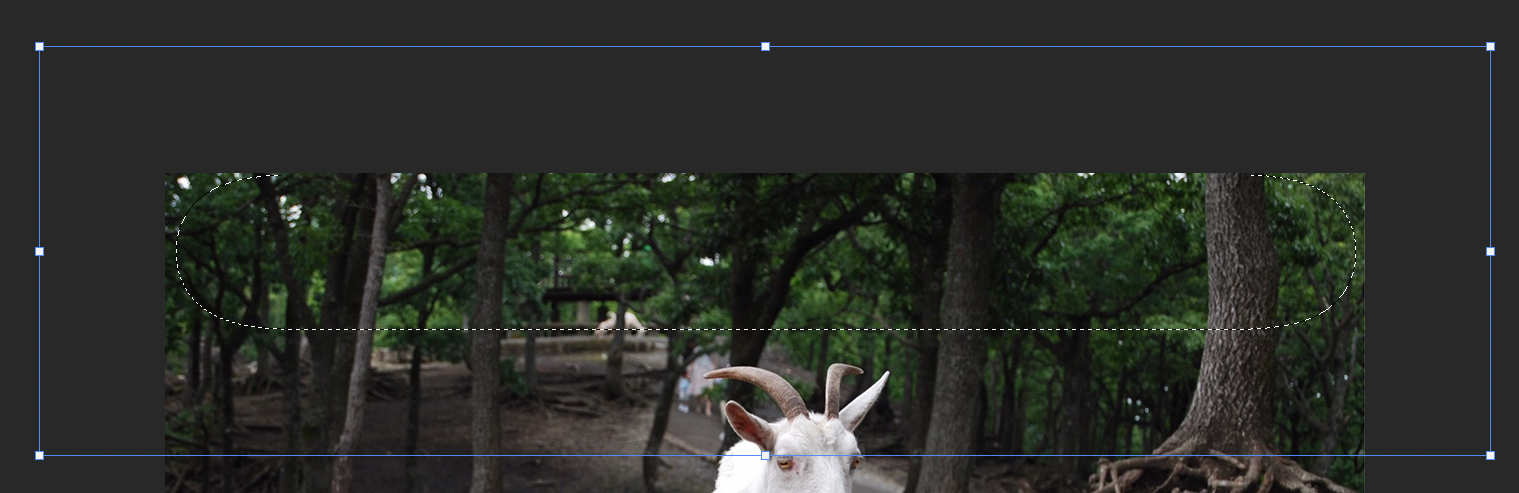Click the middle-right transform handle
Viewport: 1519px width, 493px height.
1490,251
